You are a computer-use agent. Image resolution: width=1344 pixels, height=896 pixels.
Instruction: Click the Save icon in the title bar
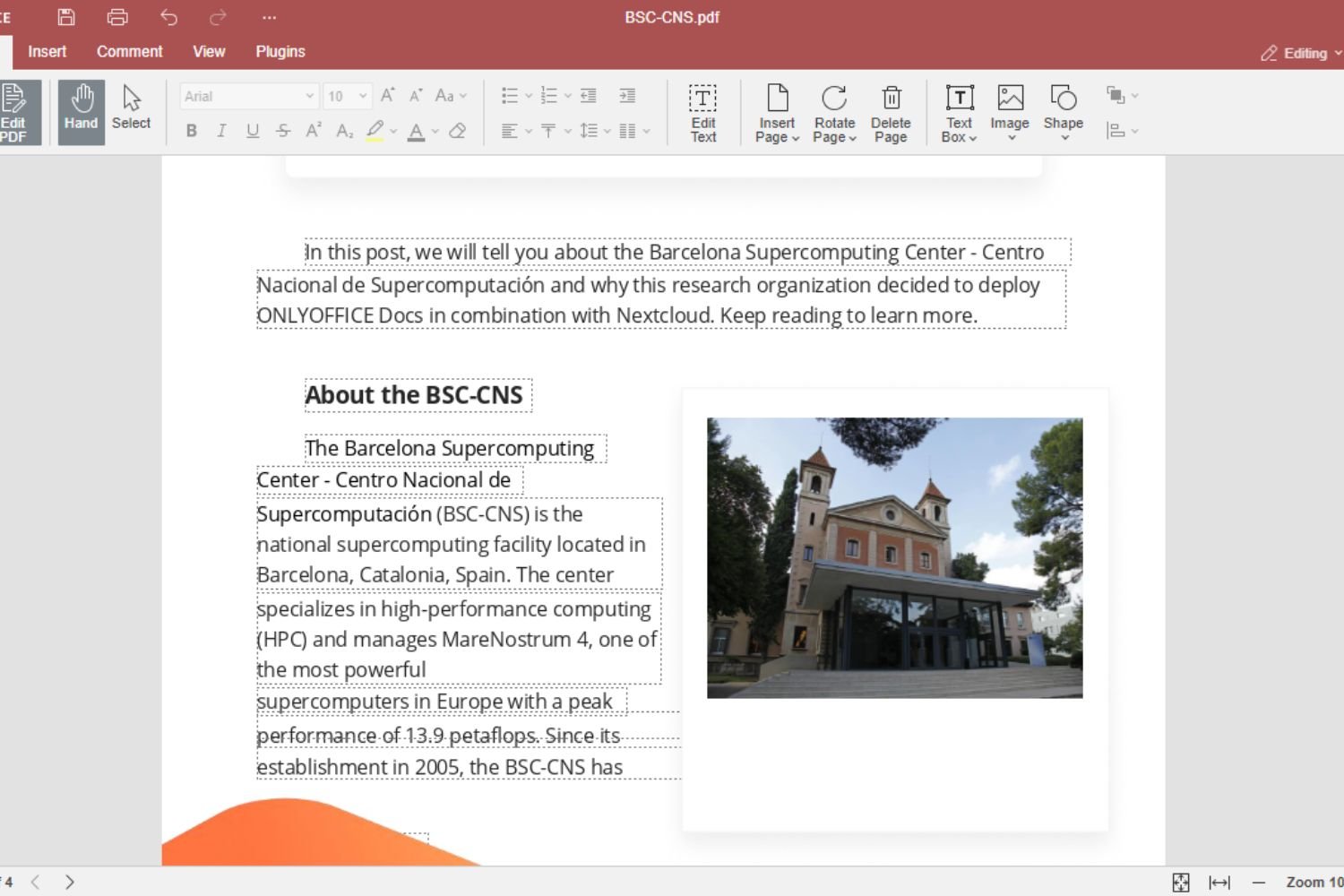pyautogui.click(x=66, y=17)
